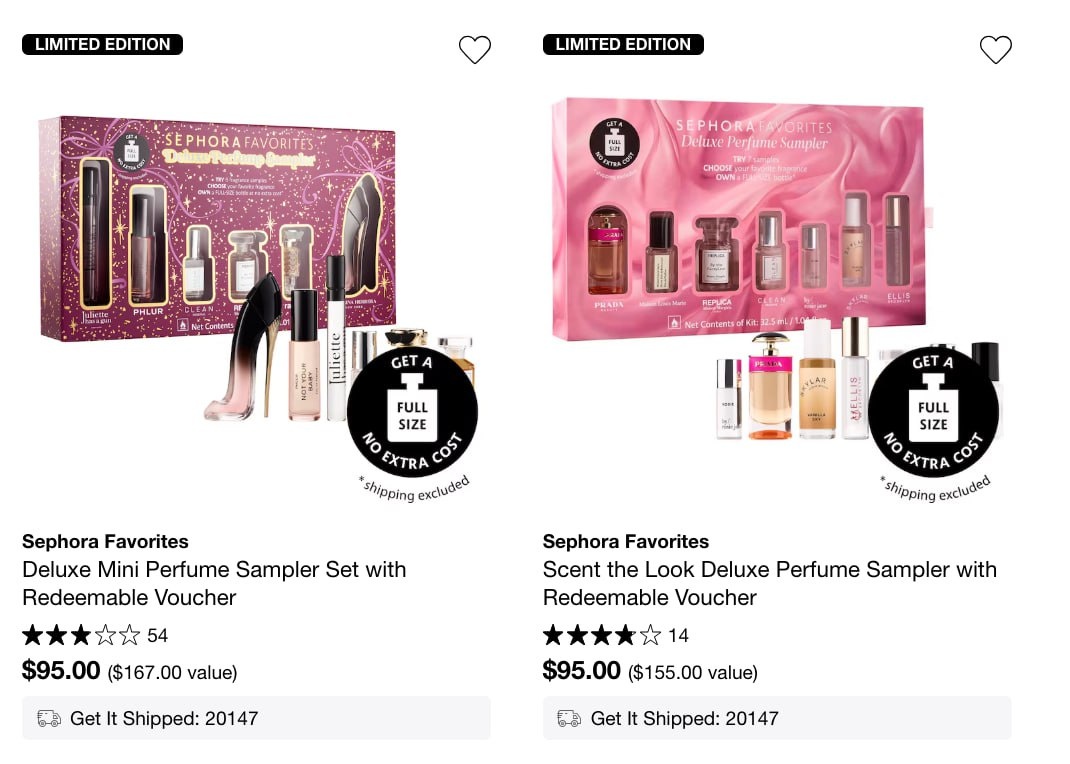Favorite the Scent the Look sampler heart
The image size is (1070, 764).
pyautogui.click(x=996, y=50)
